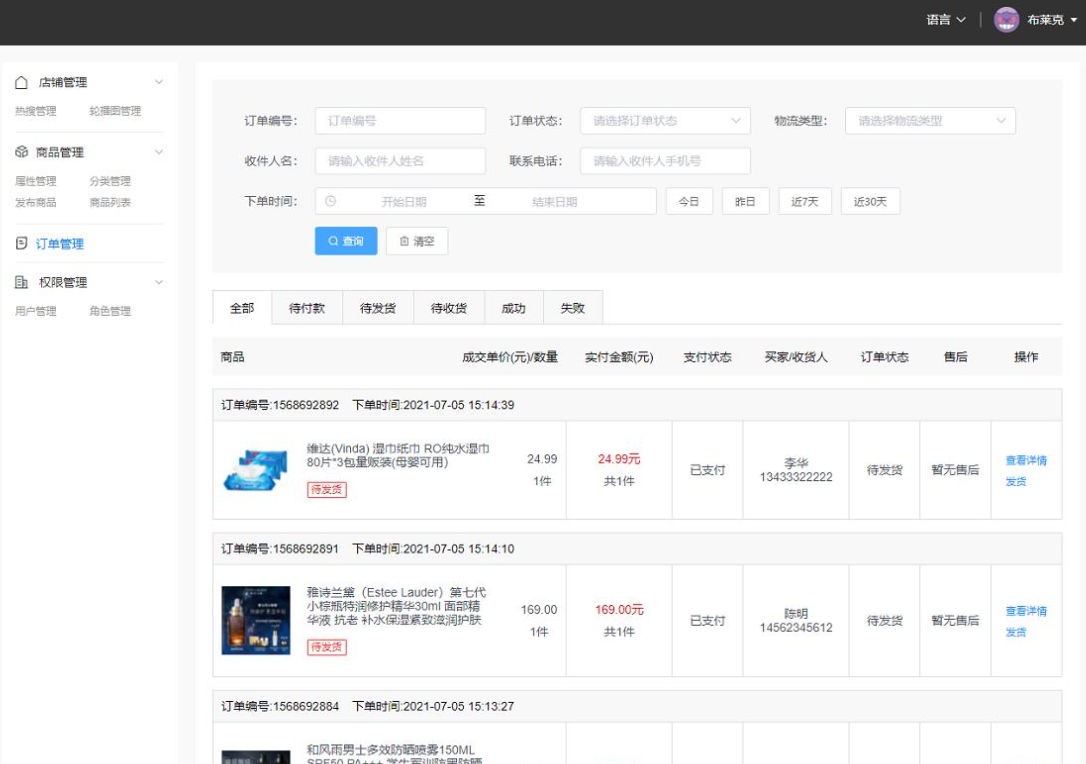The image size is (1086, 764).
Task: Click the red 待发货 tag under Estee Lauder product
Action: 326,647
